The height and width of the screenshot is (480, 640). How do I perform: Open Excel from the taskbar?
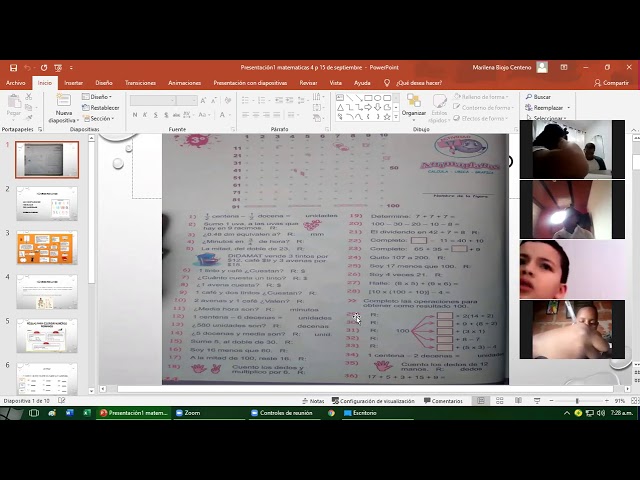[x=87, y=413]
